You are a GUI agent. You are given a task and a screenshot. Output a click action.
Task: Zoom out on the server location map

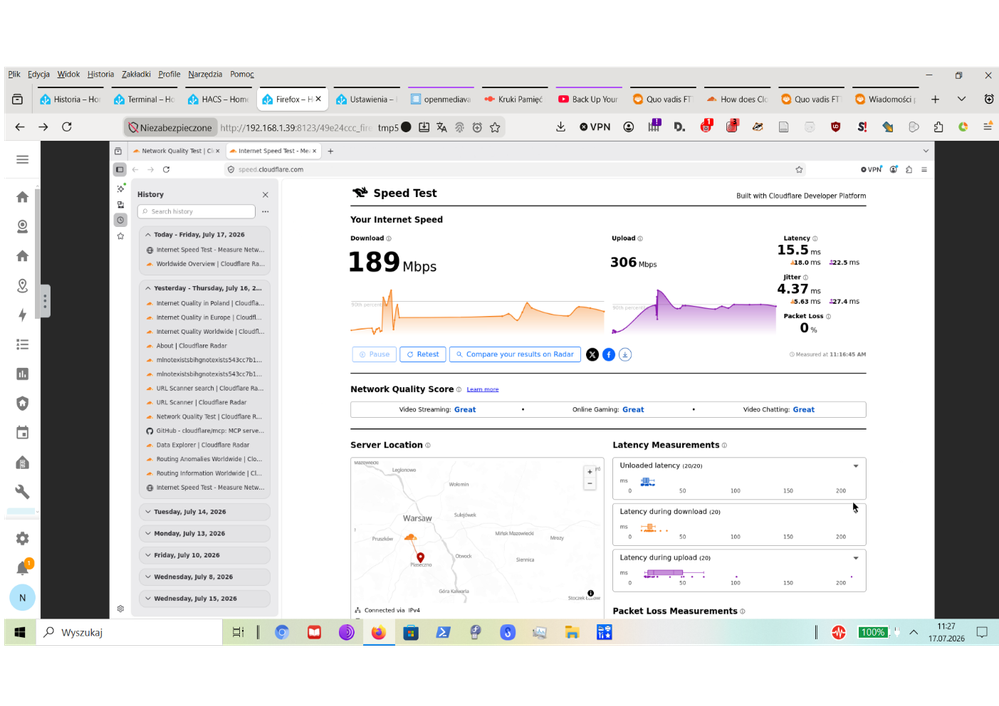coord(590,484)
